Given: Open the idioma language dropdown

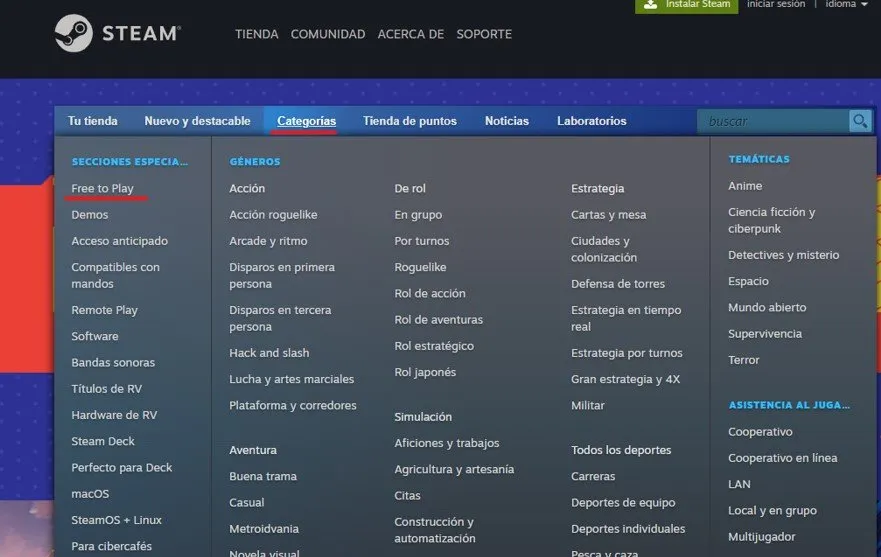Looking at the screenshot, I should pos(846,4).
